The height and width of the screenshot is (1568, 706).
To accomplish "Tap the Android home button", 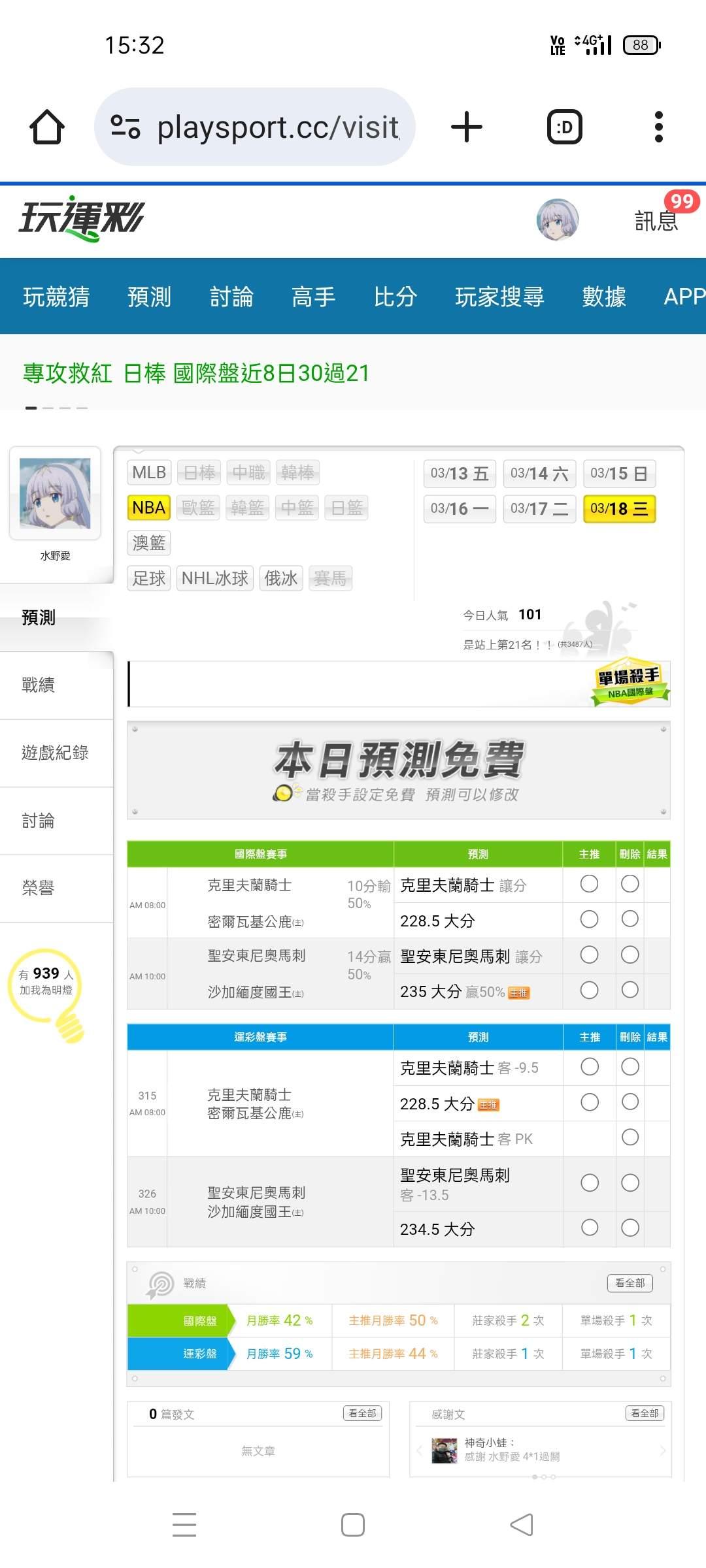I will click(x=353, y=1524).
